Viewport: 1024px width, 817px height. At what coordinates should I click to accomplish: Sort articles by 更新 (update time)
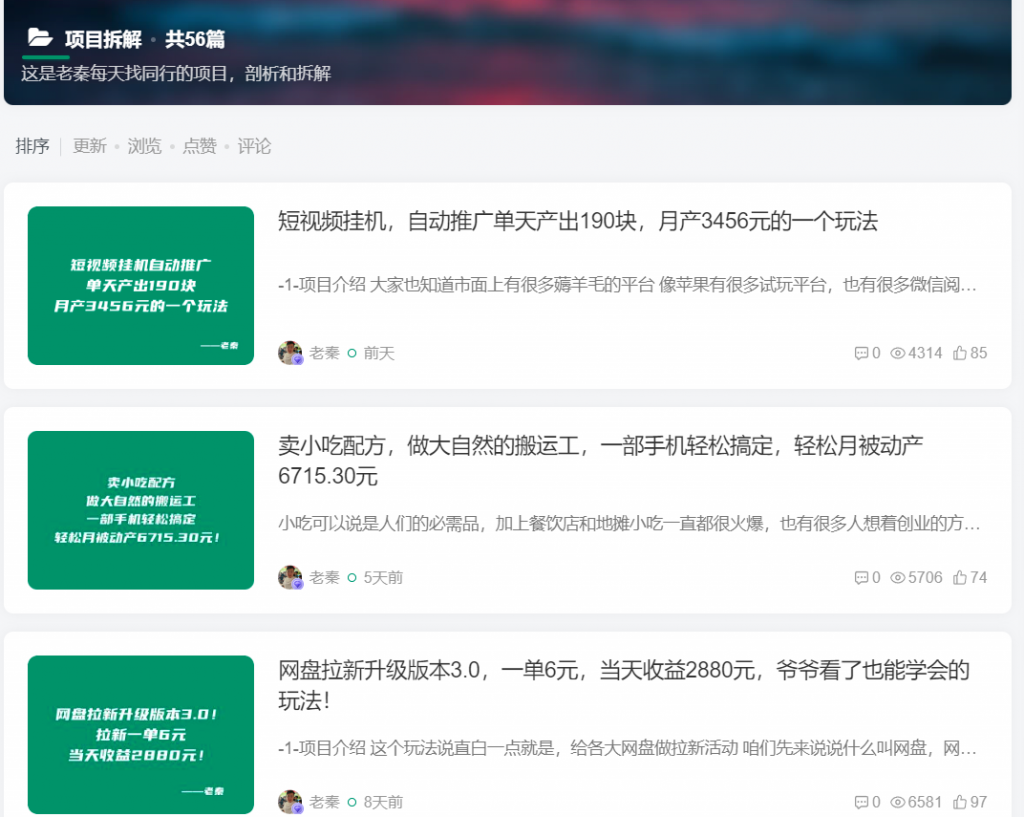(x=89, y=146)
